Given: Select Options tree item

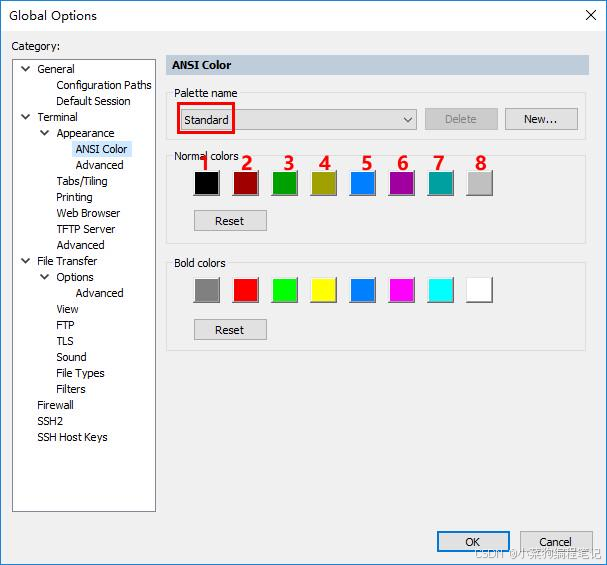Looking at the screenshot, I should click(75, 277).
